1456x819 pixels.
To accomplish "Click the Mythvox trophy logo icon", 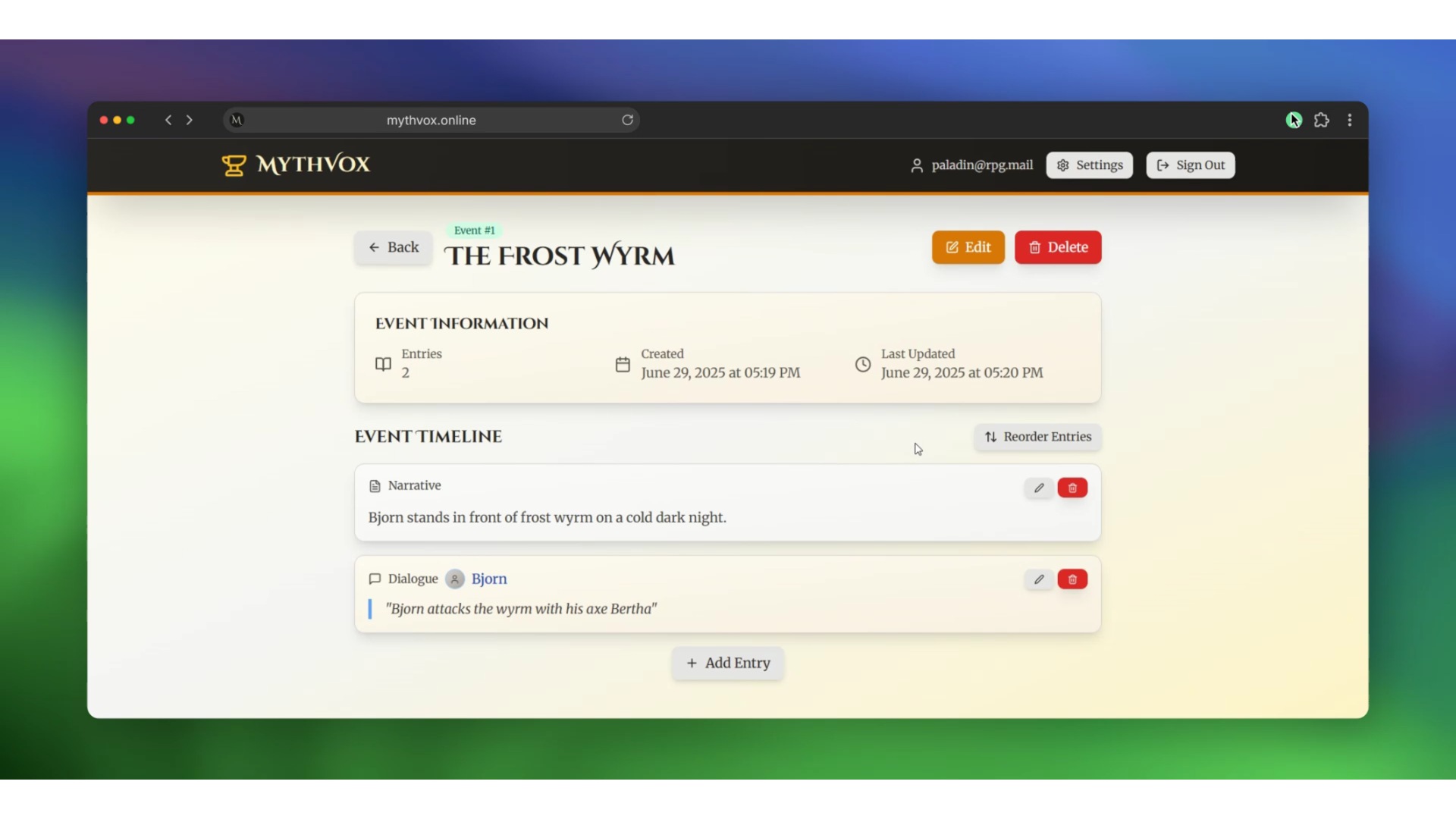I will pos(234,165).
